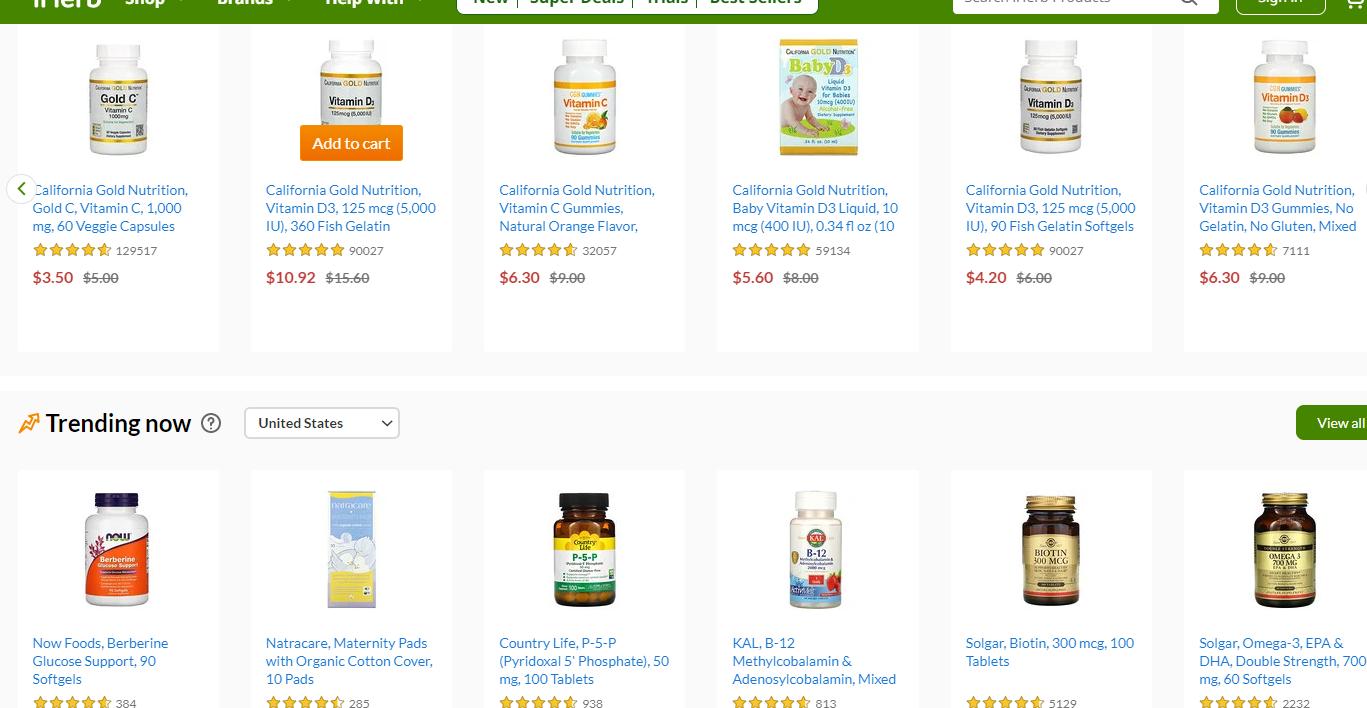This screenshot has width=1367, height=708.
Task: Open the Best Sellers tab
Action: pos(755,3)
